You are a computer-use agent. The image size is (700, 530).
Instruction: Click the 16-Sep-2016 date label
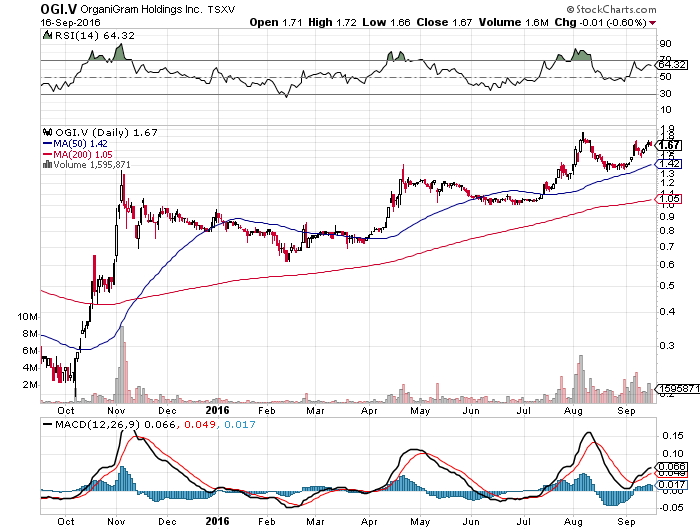(71, 22)
